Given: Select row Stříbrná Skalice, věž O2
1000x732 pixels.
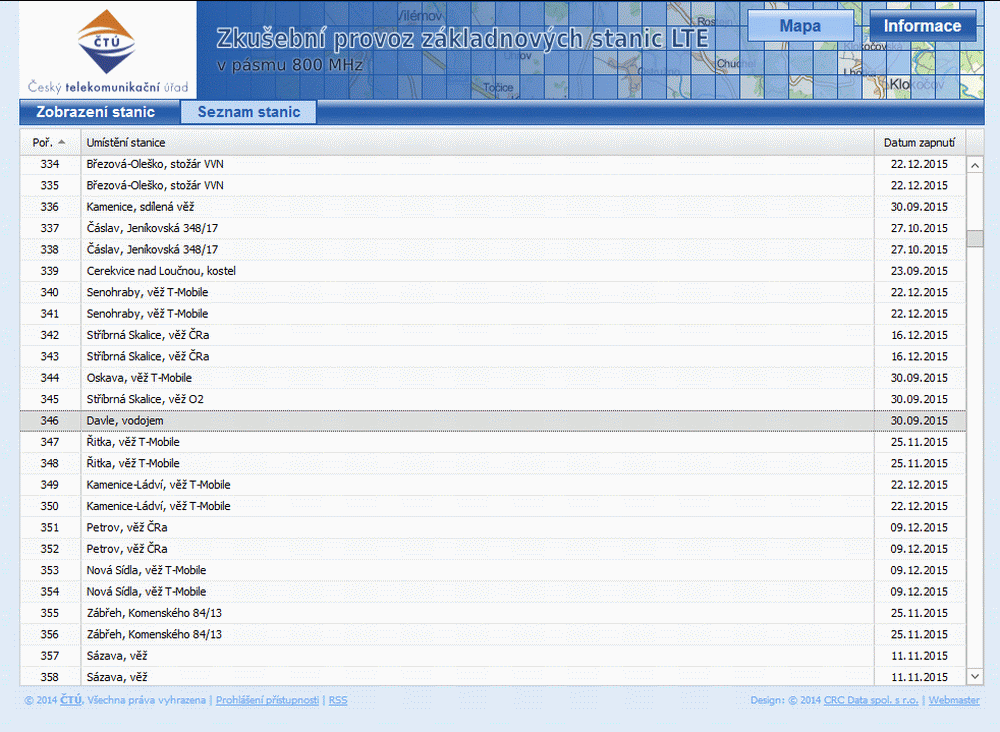Looking at the screenshot, I should (x=493, y=399).
